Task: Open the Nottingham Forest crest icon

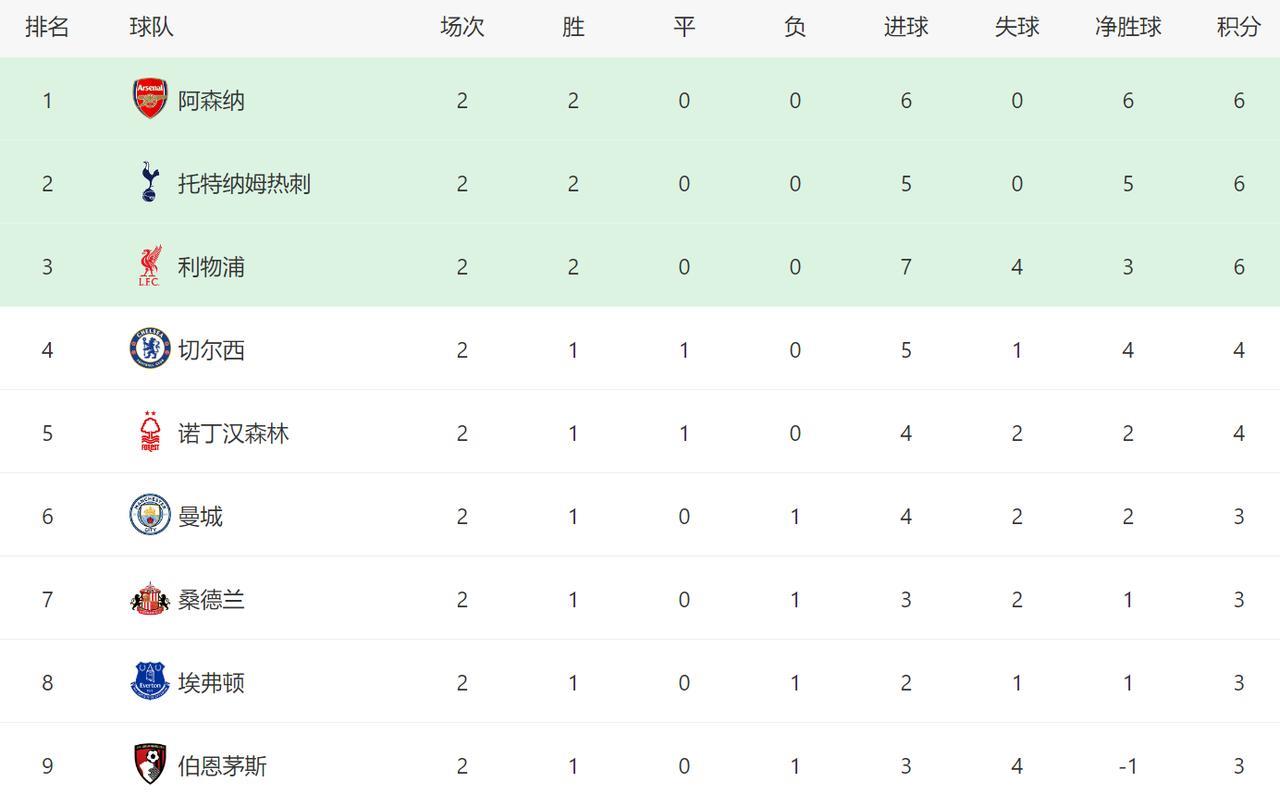Action: [150, 432]
